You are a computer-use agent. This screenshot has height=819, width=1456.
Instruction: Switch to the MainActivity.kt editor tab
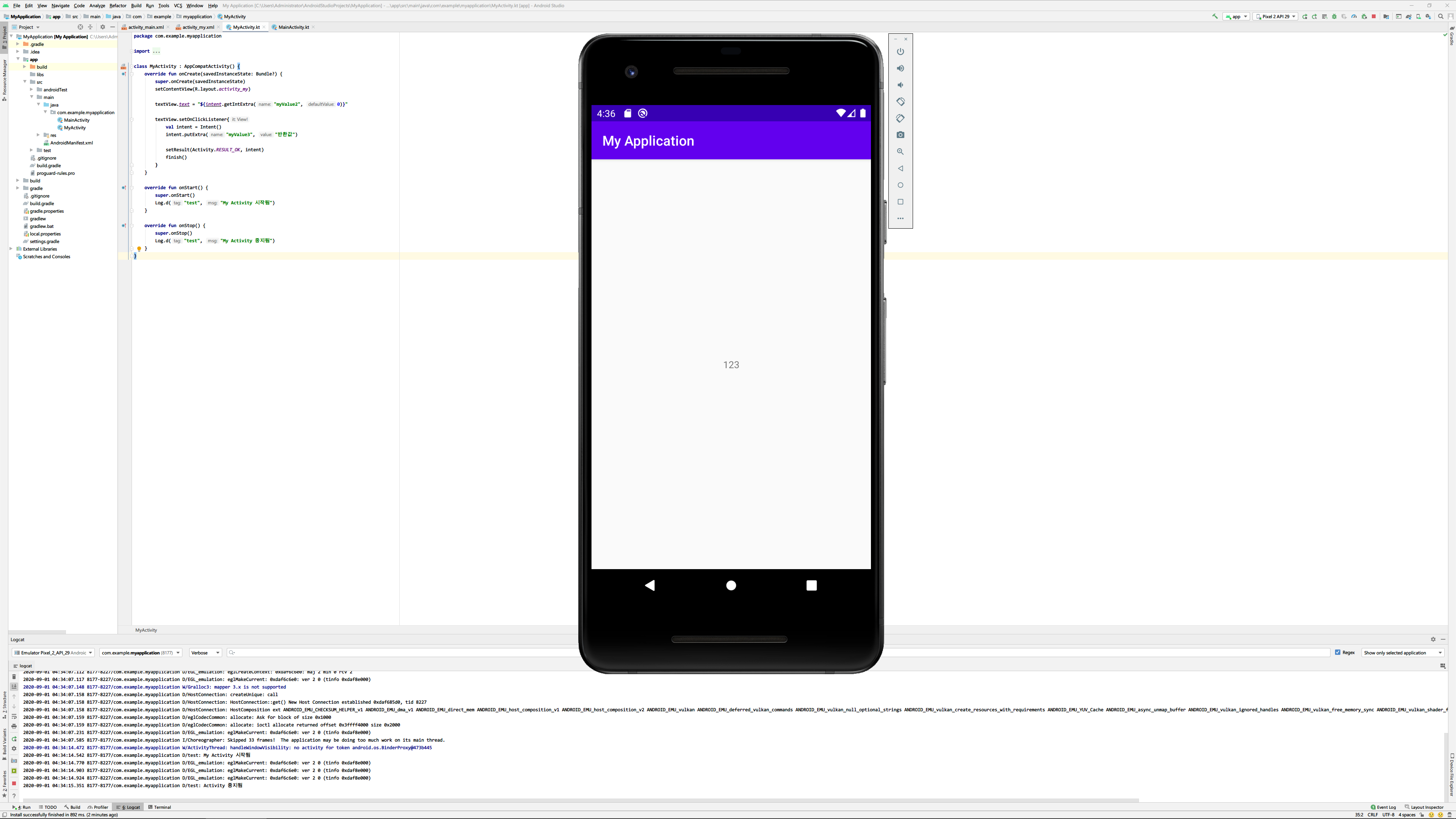pyautogui.click(x=293, y=27)
